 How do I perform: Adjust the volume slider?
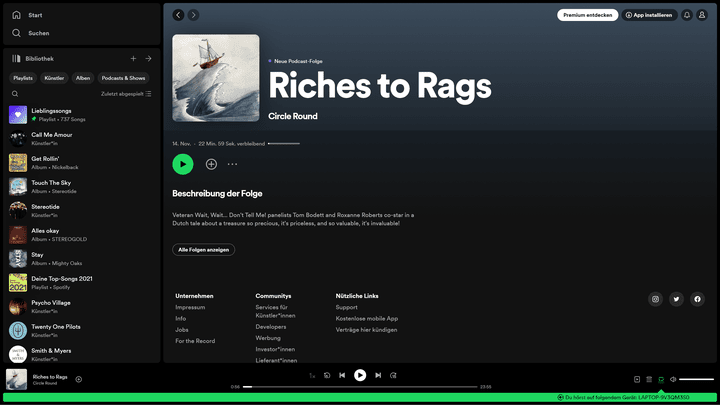pyautogui.click(x=697, y=379)
